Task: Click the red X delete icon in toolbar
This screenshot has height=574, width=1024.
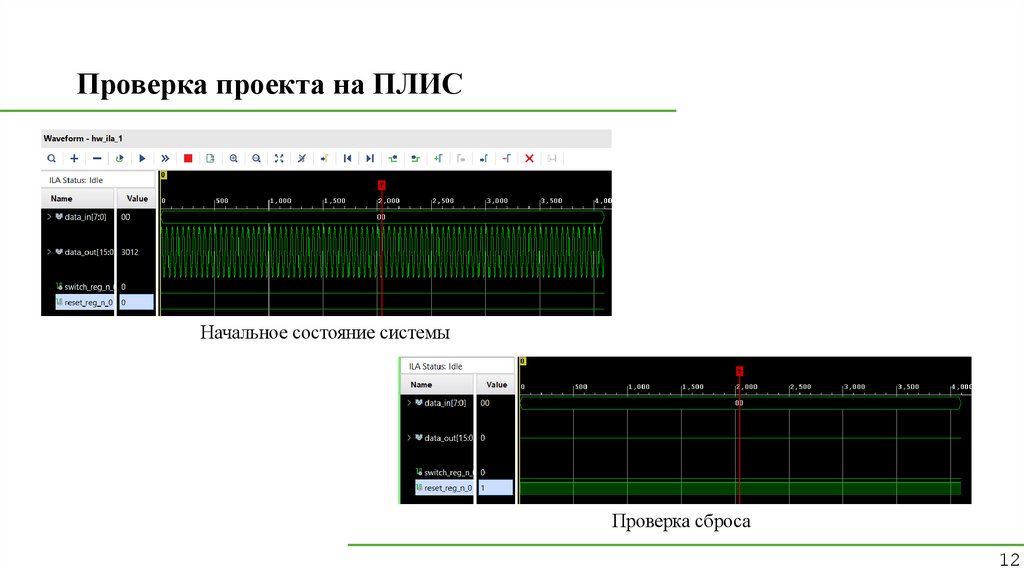Action: tap(530, 158)
